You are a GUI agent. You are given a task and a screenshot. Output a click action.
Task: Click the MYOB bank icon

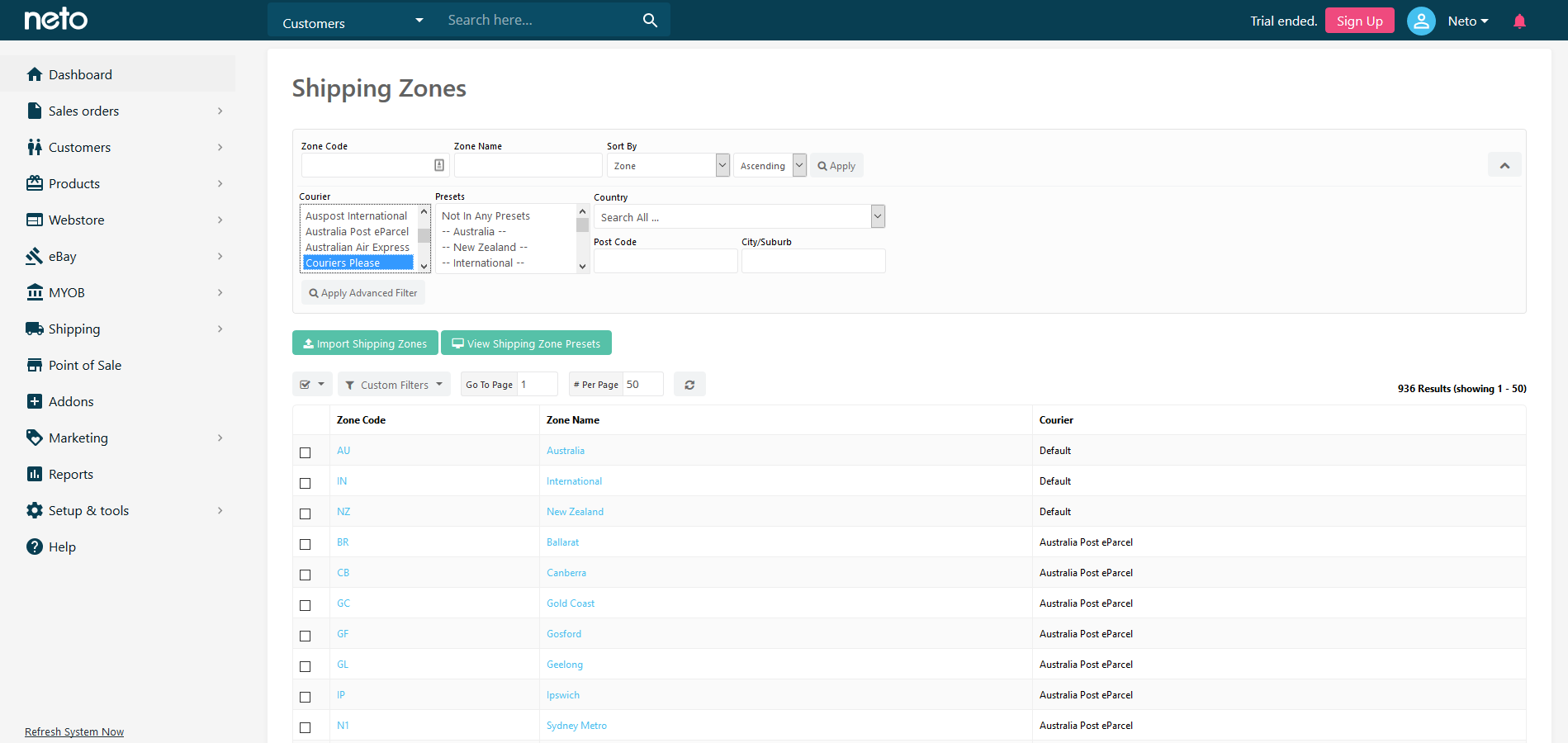point(35,292)
